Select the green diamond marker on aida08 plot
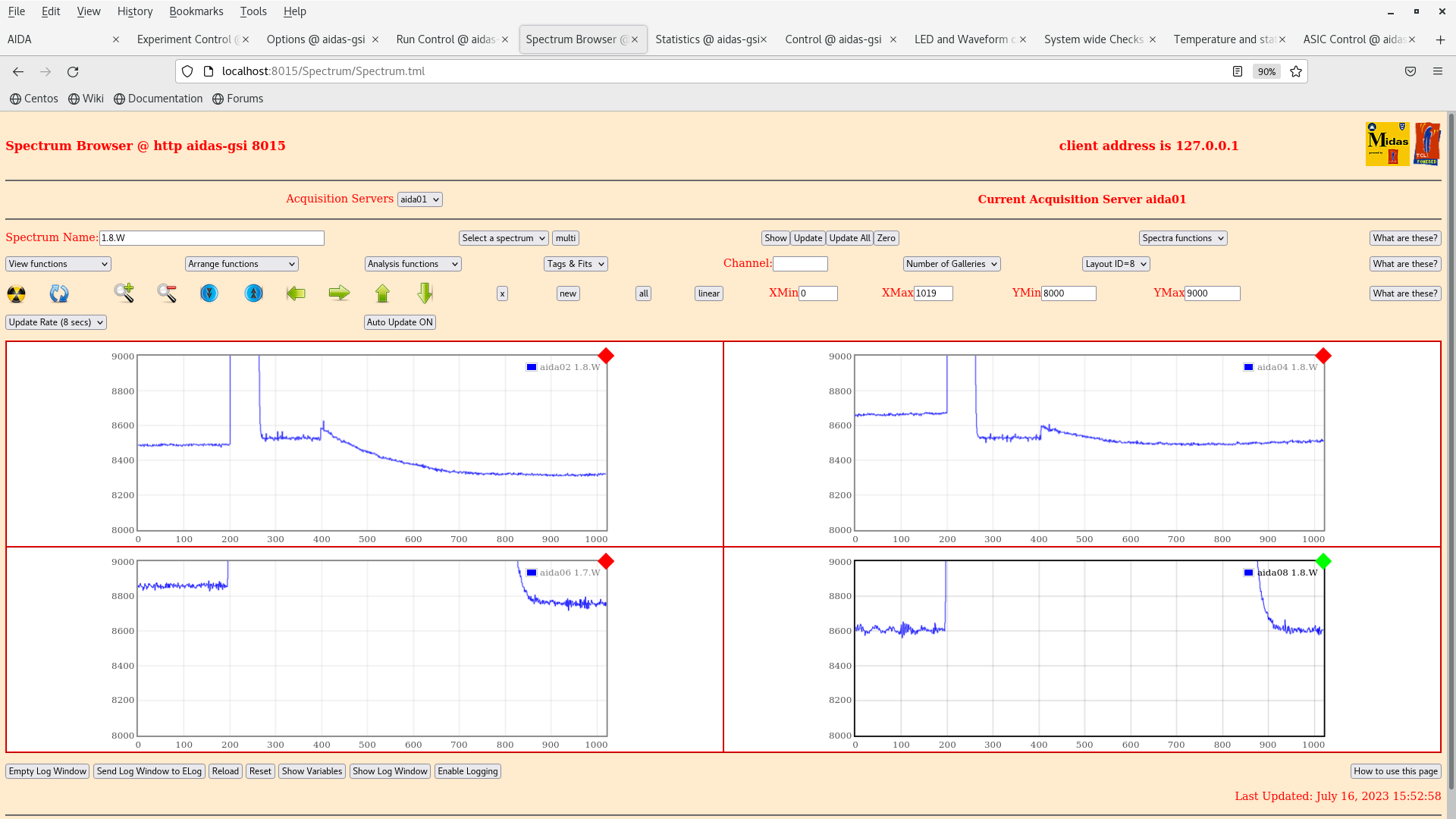Image resolution: width=1456 pixels, height=819 pixels. click(1323, 561)
